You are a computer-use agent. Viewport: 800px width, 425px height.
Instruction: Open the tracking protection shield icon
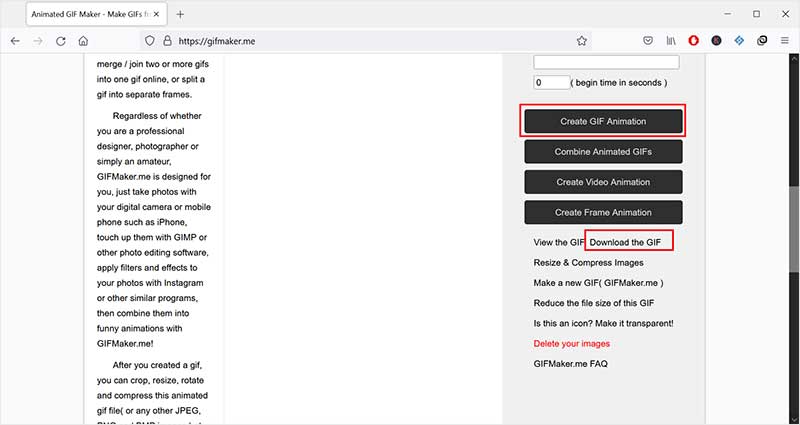(x=150, y=41)
